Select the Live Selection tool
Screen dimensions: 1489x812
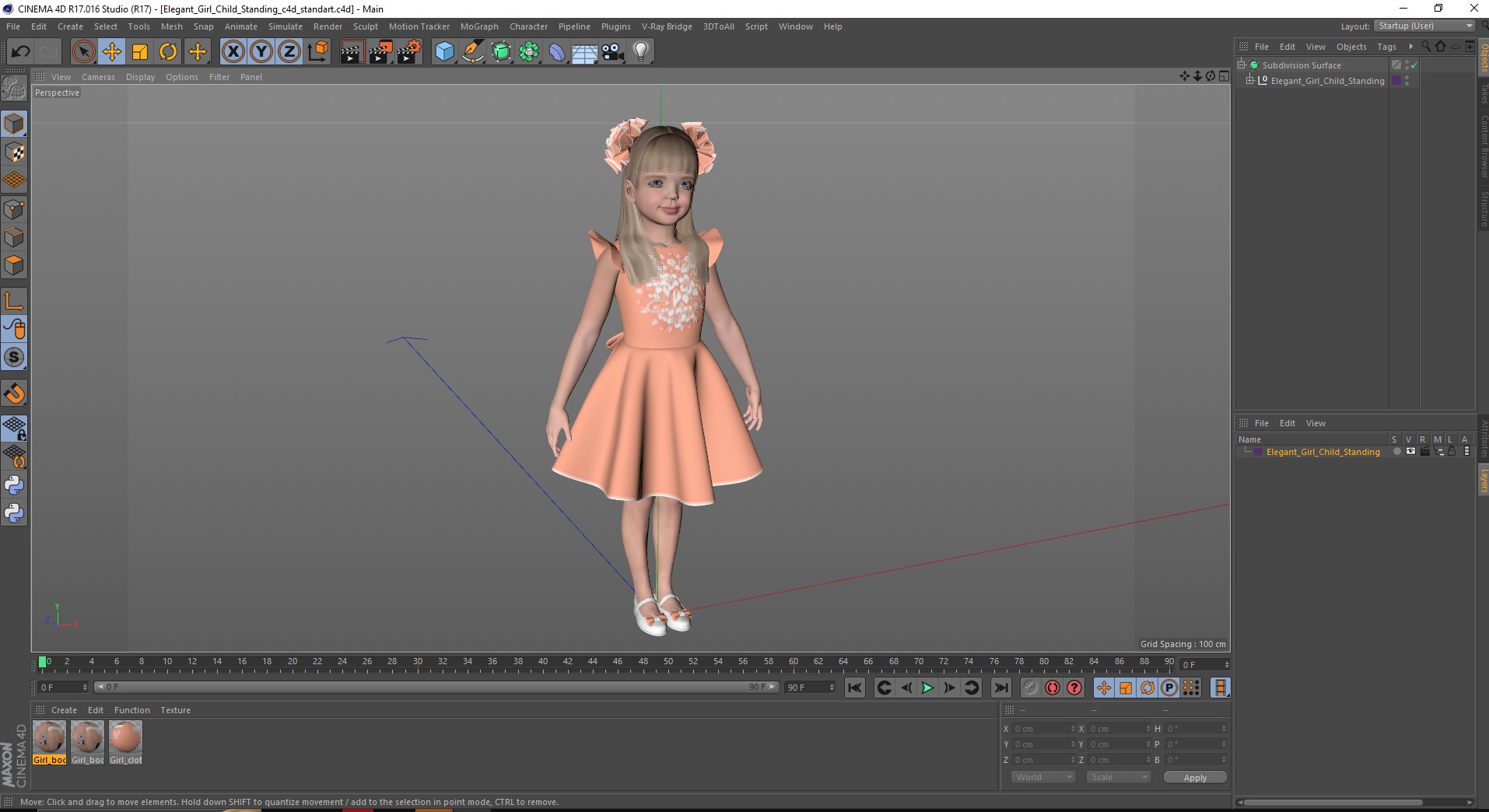pos(83,52)
